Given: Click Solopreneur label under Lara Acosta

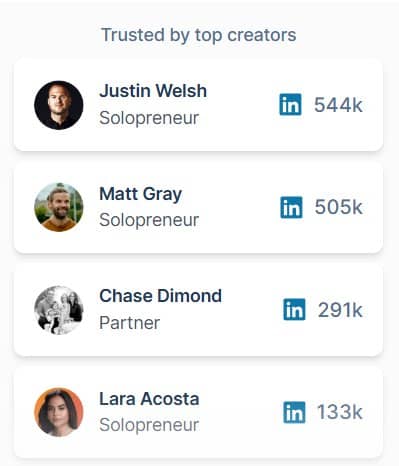Looking at the screenshot, I should [149, 425].
